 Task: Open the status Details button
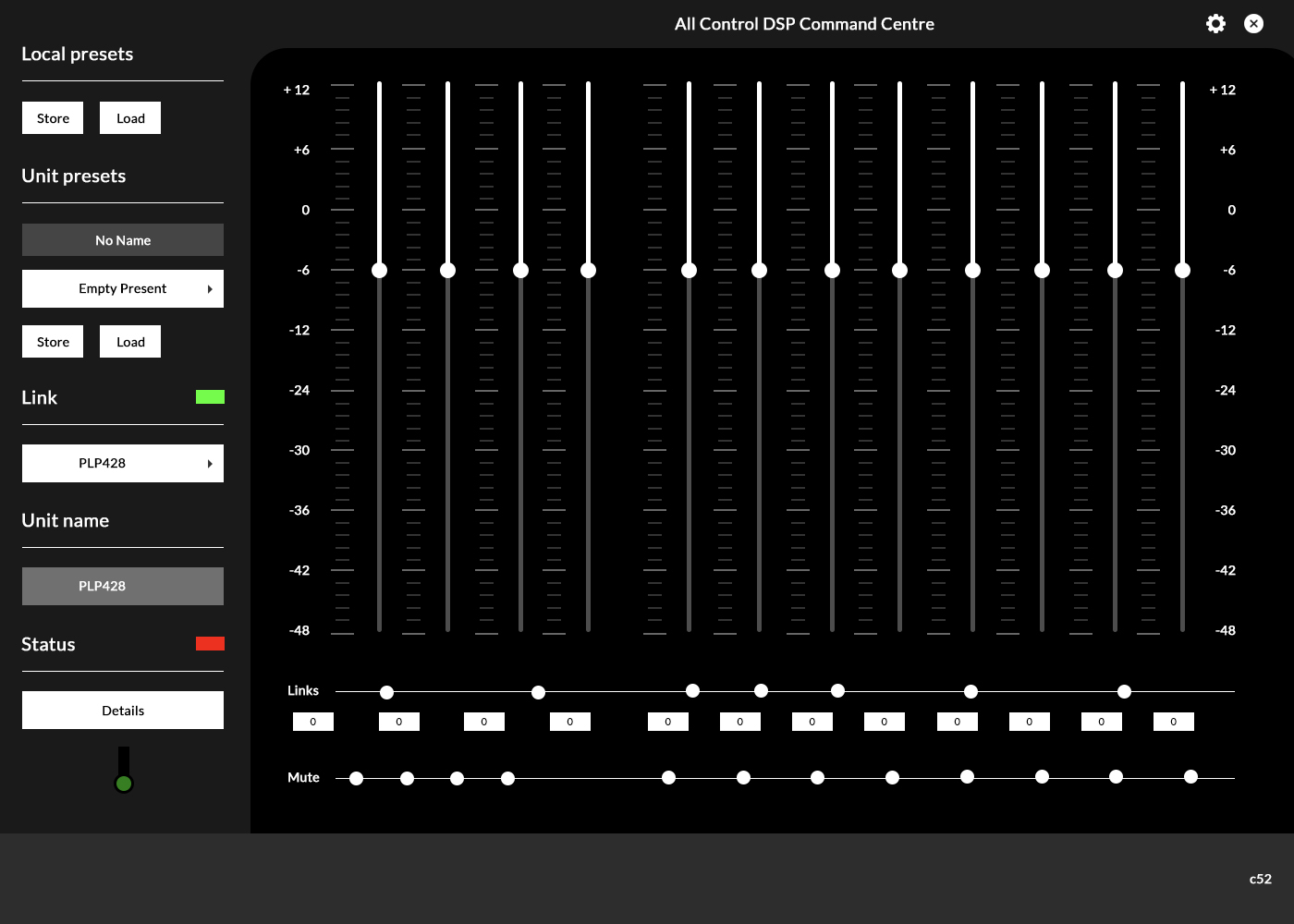tap(123, 711)
